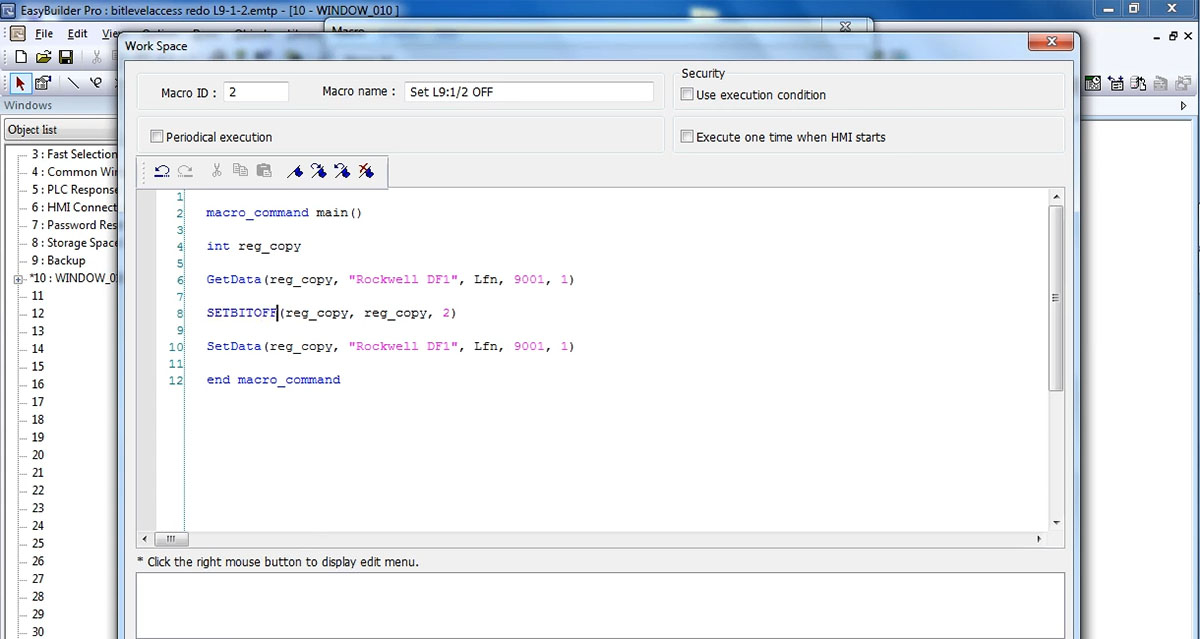The height and width of the screenshot is (639, 1200).
Task: Click the Paste icon in macro toolbar
Action: pos(264,171)
